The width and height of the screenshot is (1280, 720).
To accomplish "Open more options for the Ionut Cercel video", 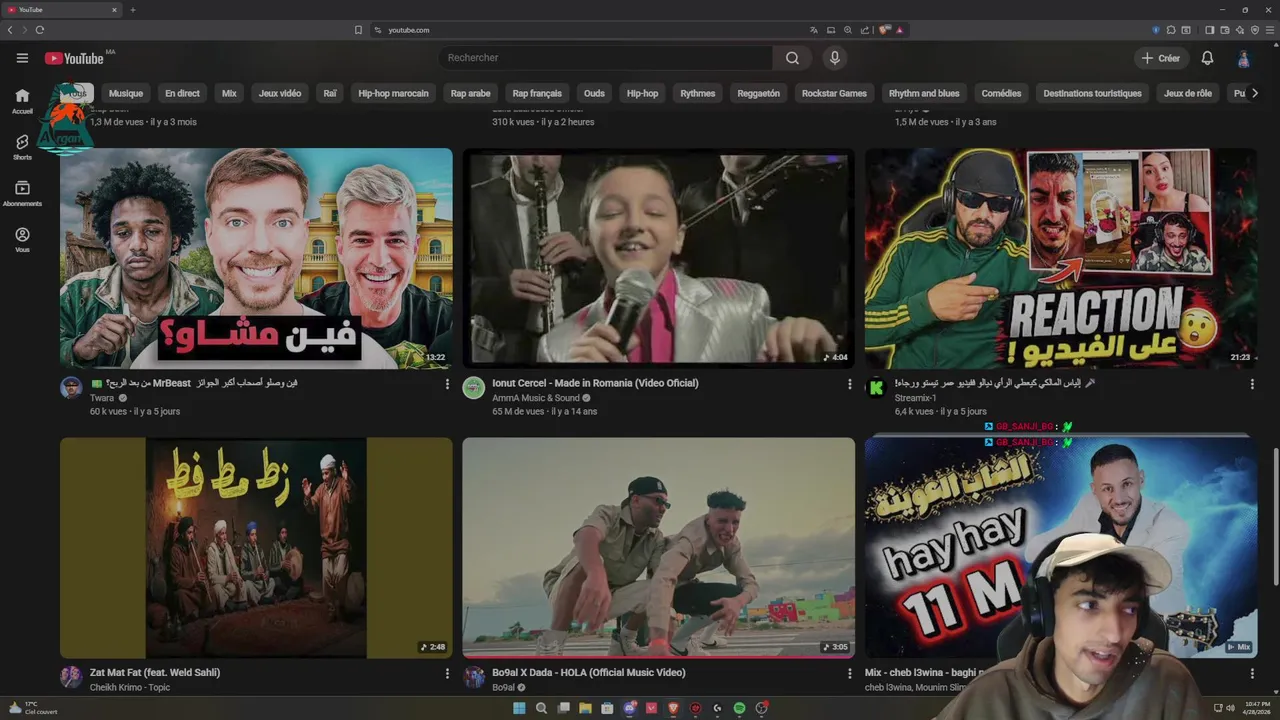I will click(850, 384).
